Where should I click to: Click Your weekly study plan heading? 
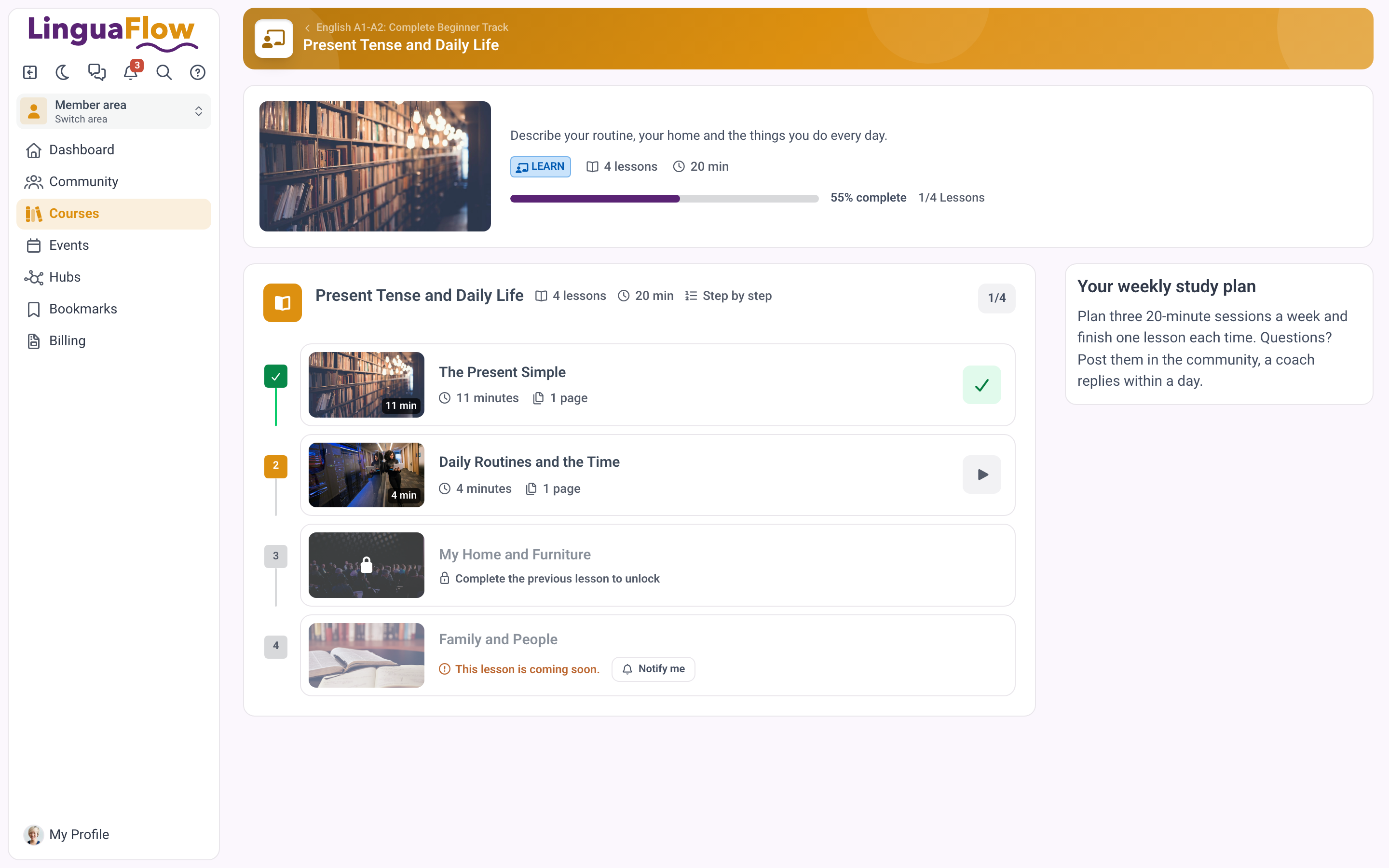coord(1166,286)
